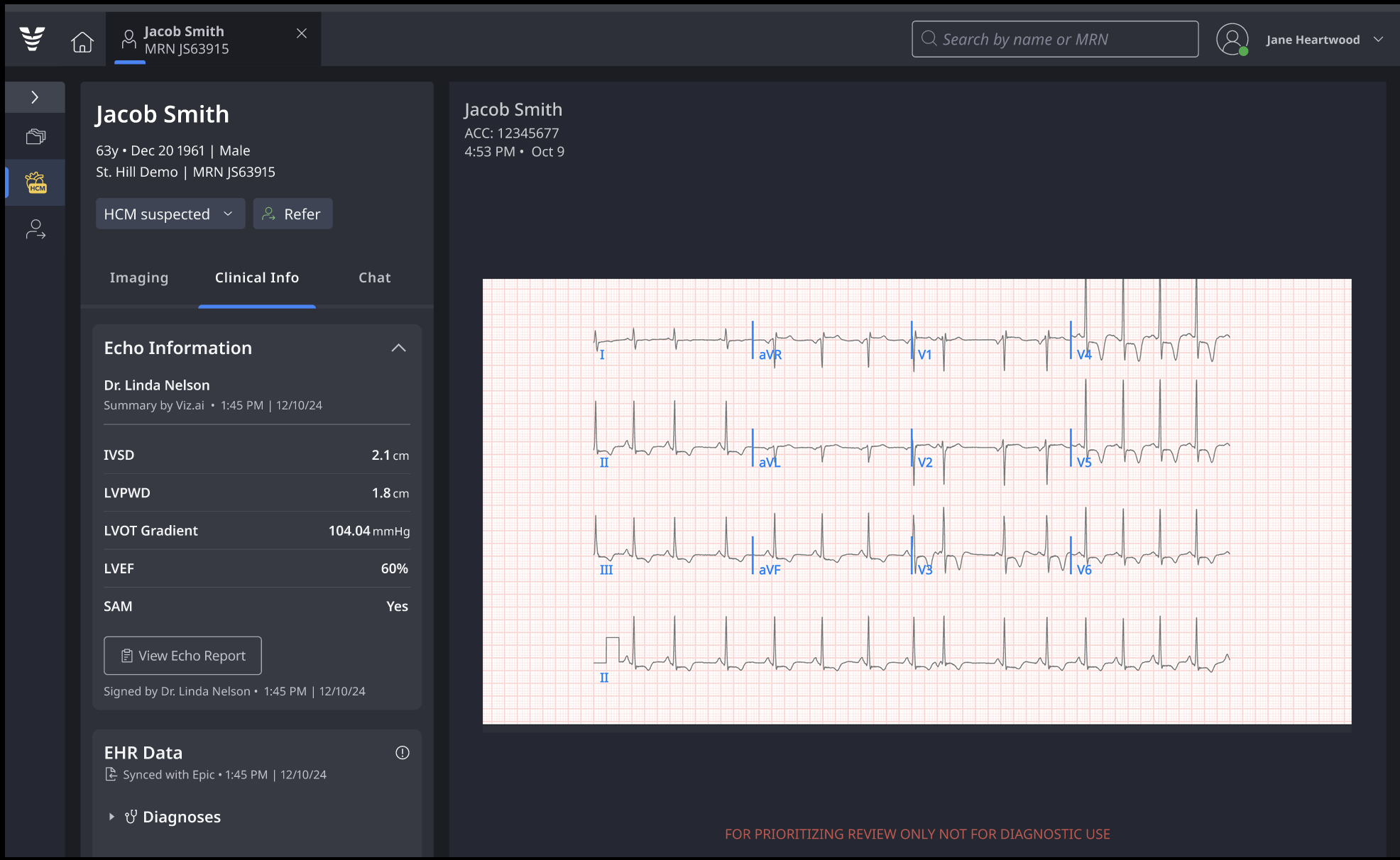1400x860 pixels.
Task: Click Jane Heartwood's profile avatar
Action: point(1232,39)
